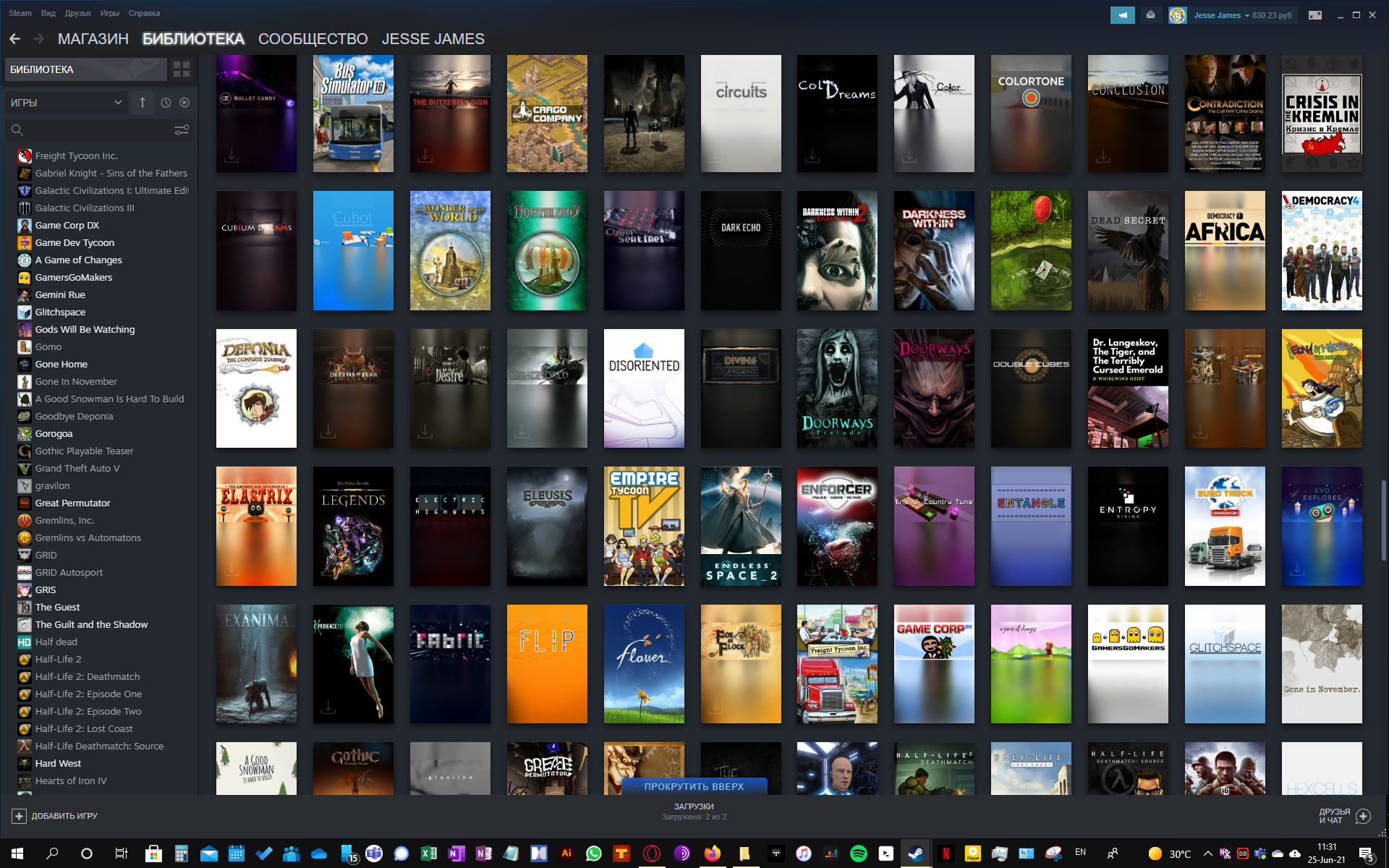Open the notifications inbox icon
This screenshot has height=868, width=1389.
[x=1150, y=14]
